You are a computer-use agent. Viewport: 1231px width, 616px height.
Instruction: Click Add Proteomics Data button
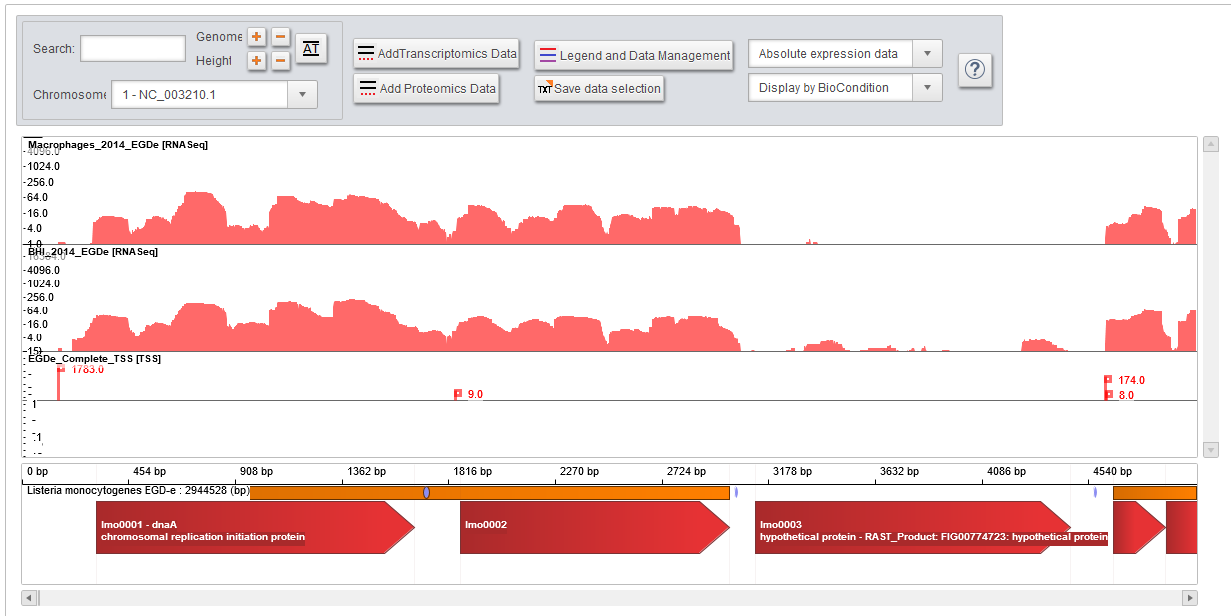point(427,88)
